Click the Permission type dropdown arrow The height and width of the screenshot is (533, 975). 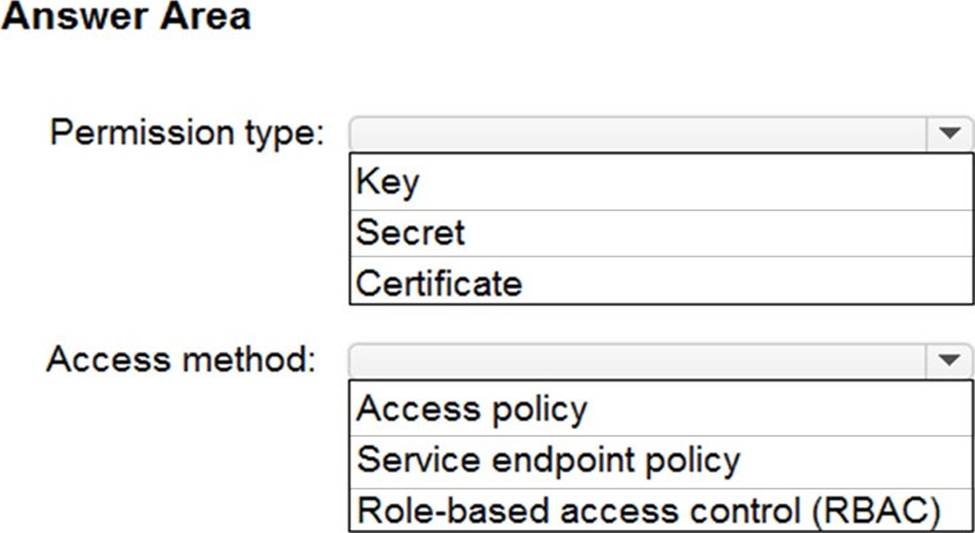[949, 133]
